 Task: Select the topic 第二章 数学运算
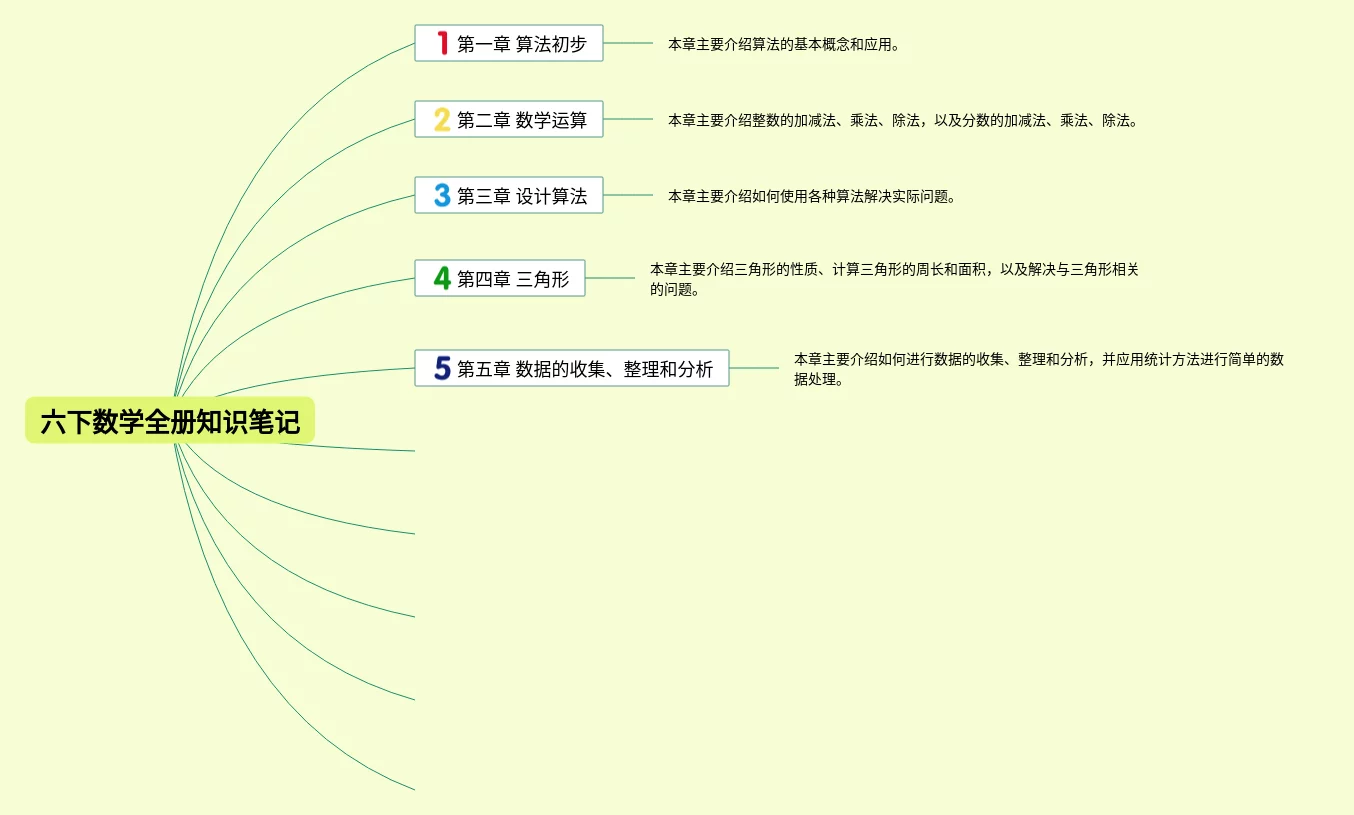[x=509, y=119]
